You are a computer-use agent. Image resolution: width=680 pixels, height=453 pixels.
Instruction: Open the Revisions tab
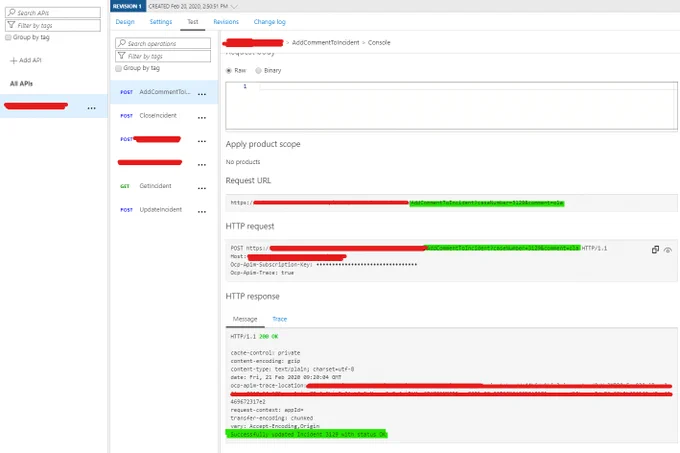226,22
